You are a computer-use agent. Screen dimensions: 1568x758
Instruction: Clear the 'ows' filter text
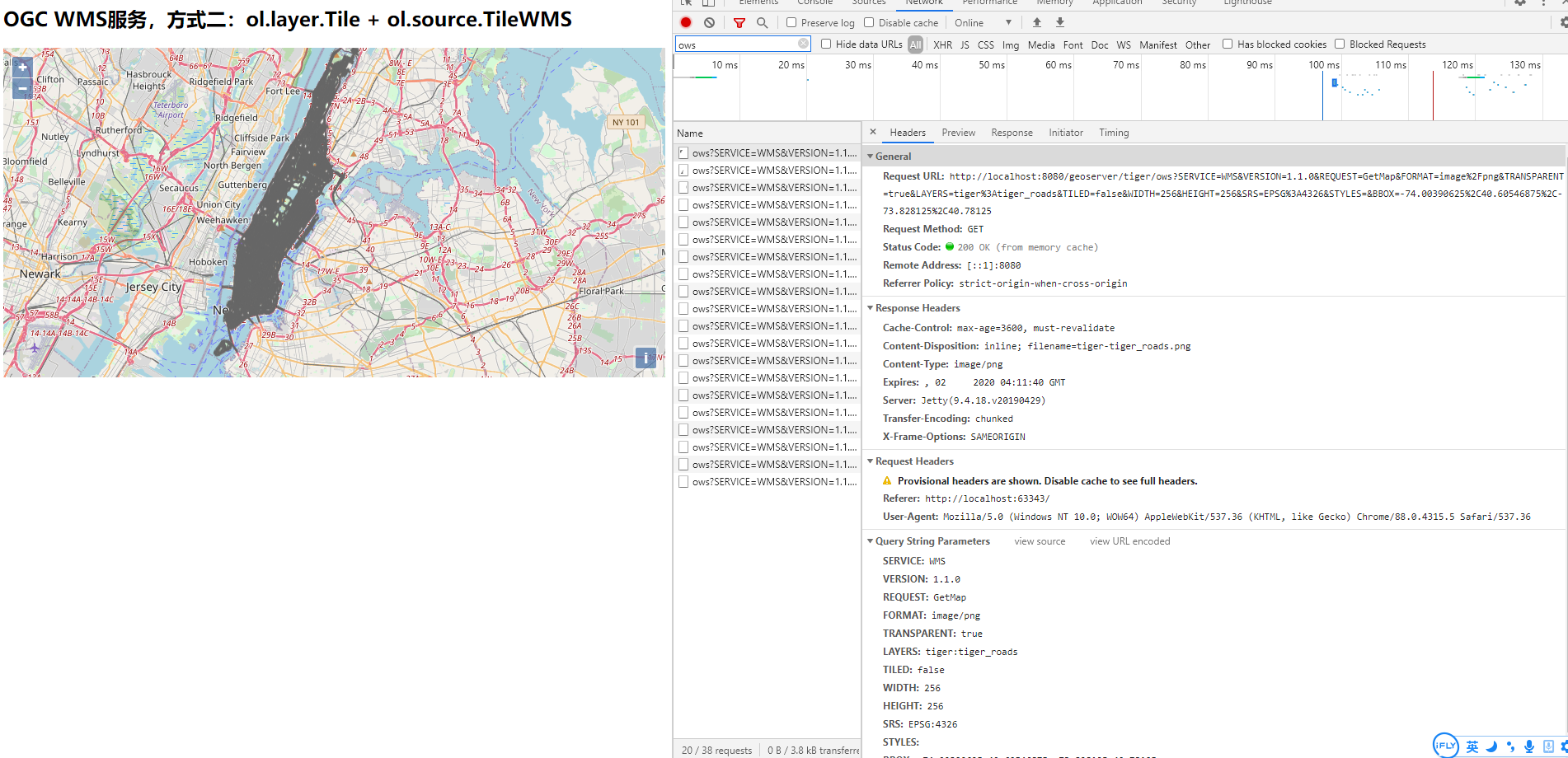[x=803, y=44]
